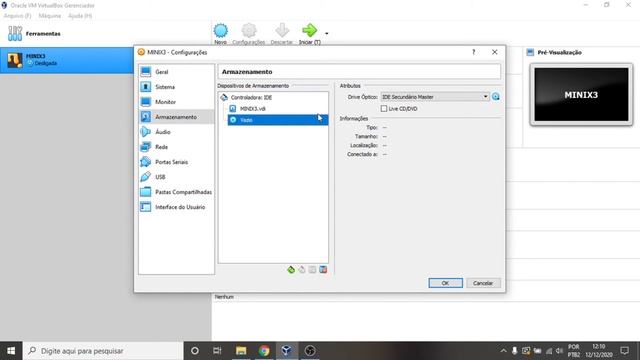Screen dimensions: 640x360
Task: Show hidden system tray icons
Action: [x=503, y=351]
